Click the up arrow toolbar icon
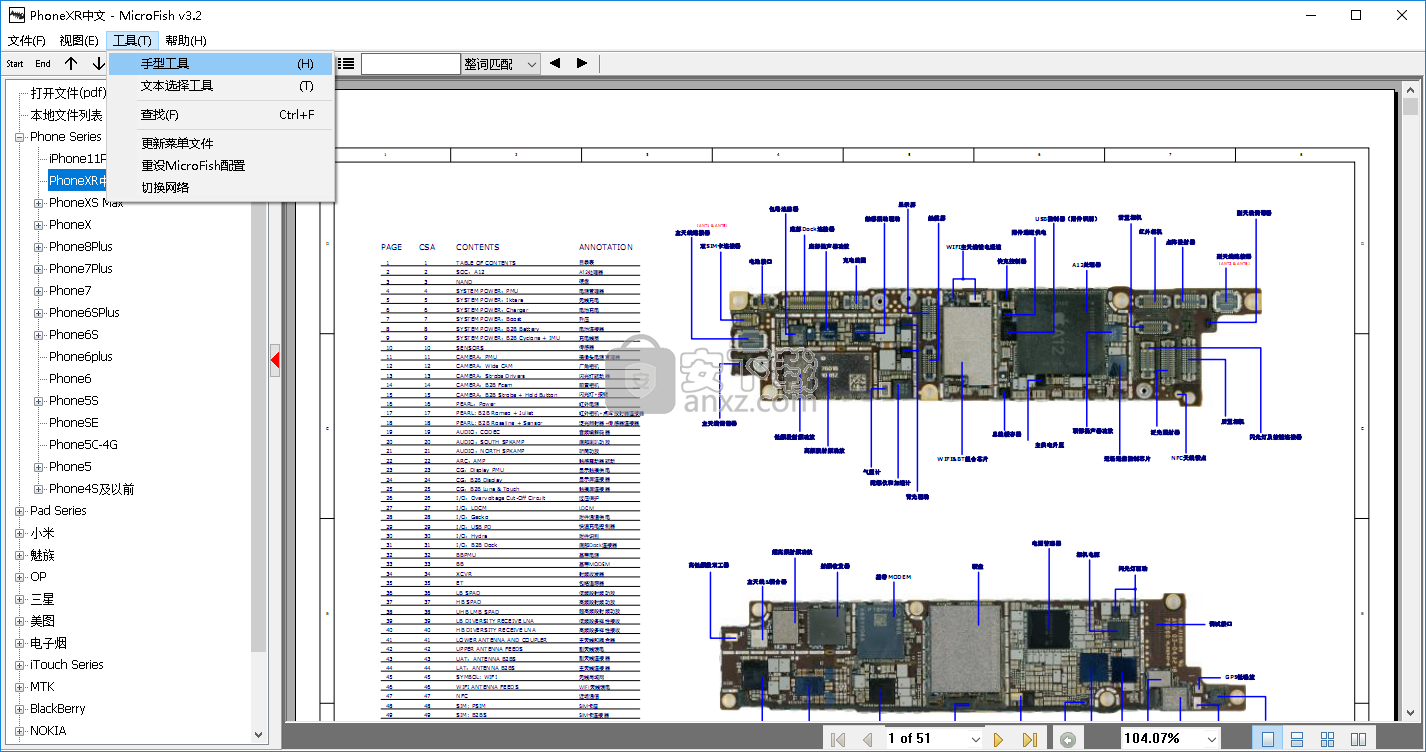 tap(71, 64)
